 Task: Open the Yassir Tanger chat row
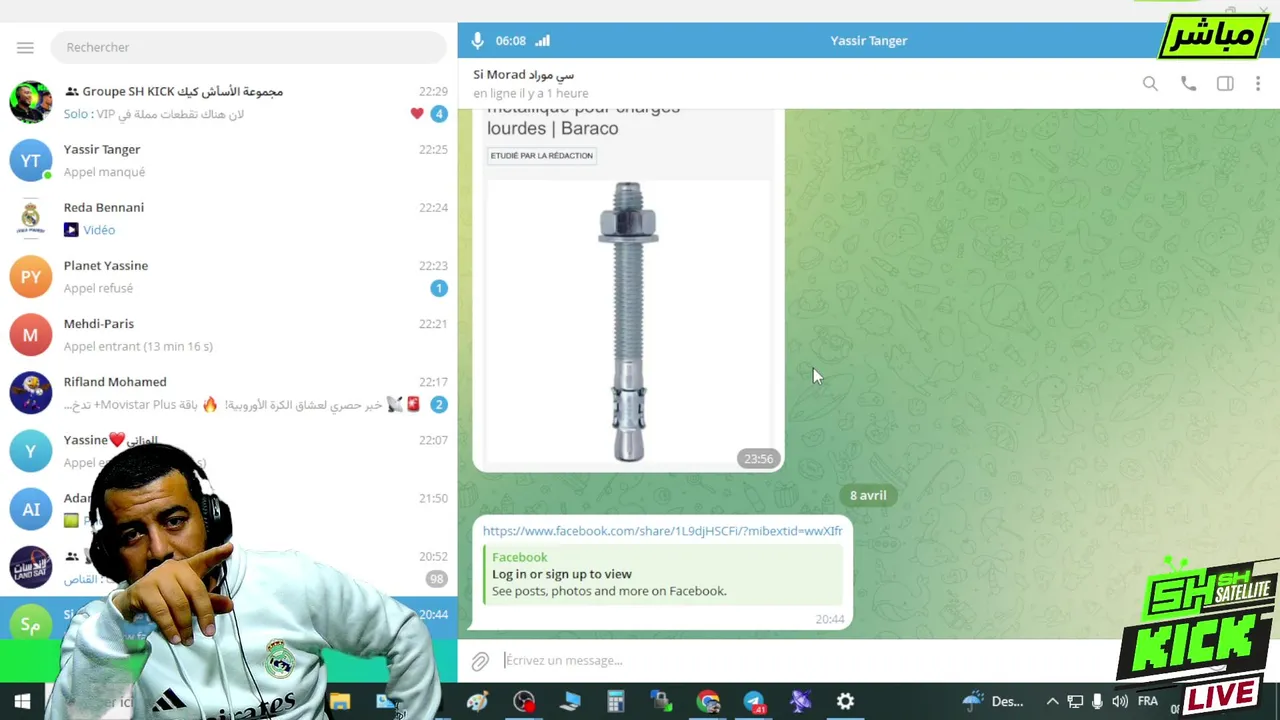pos(228,160)
